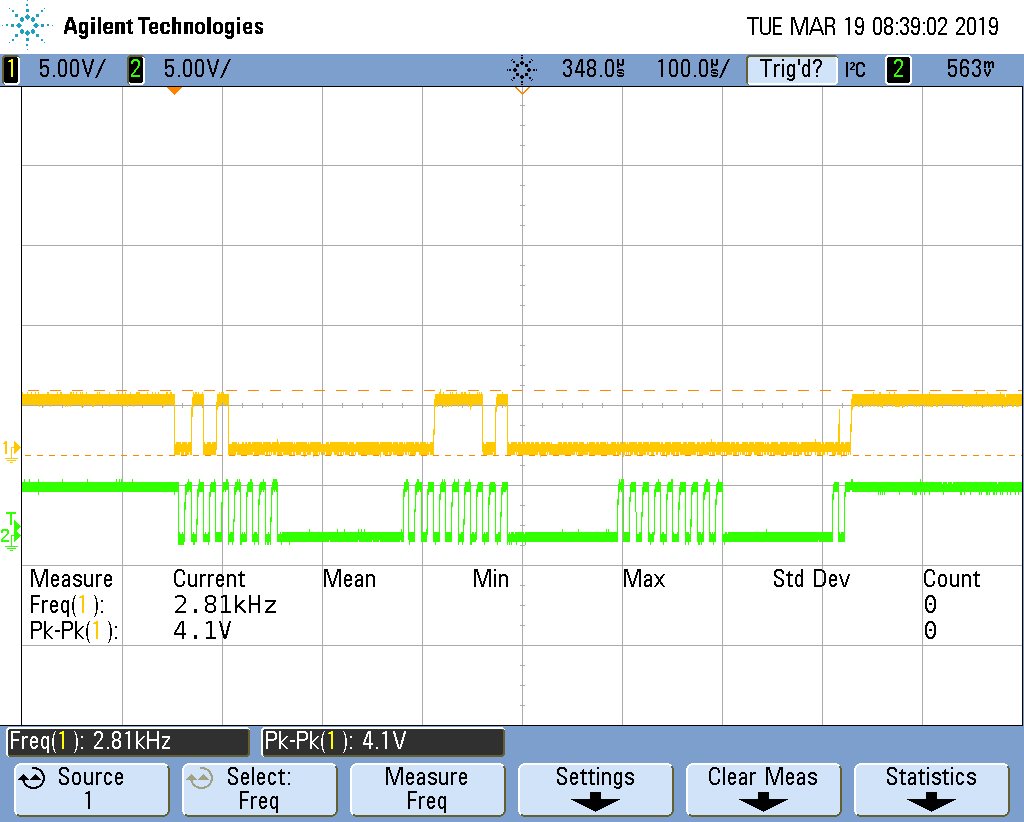Click the Pk-Pk(1) measurement row label

pyautogui.click(x=74, y=631)
